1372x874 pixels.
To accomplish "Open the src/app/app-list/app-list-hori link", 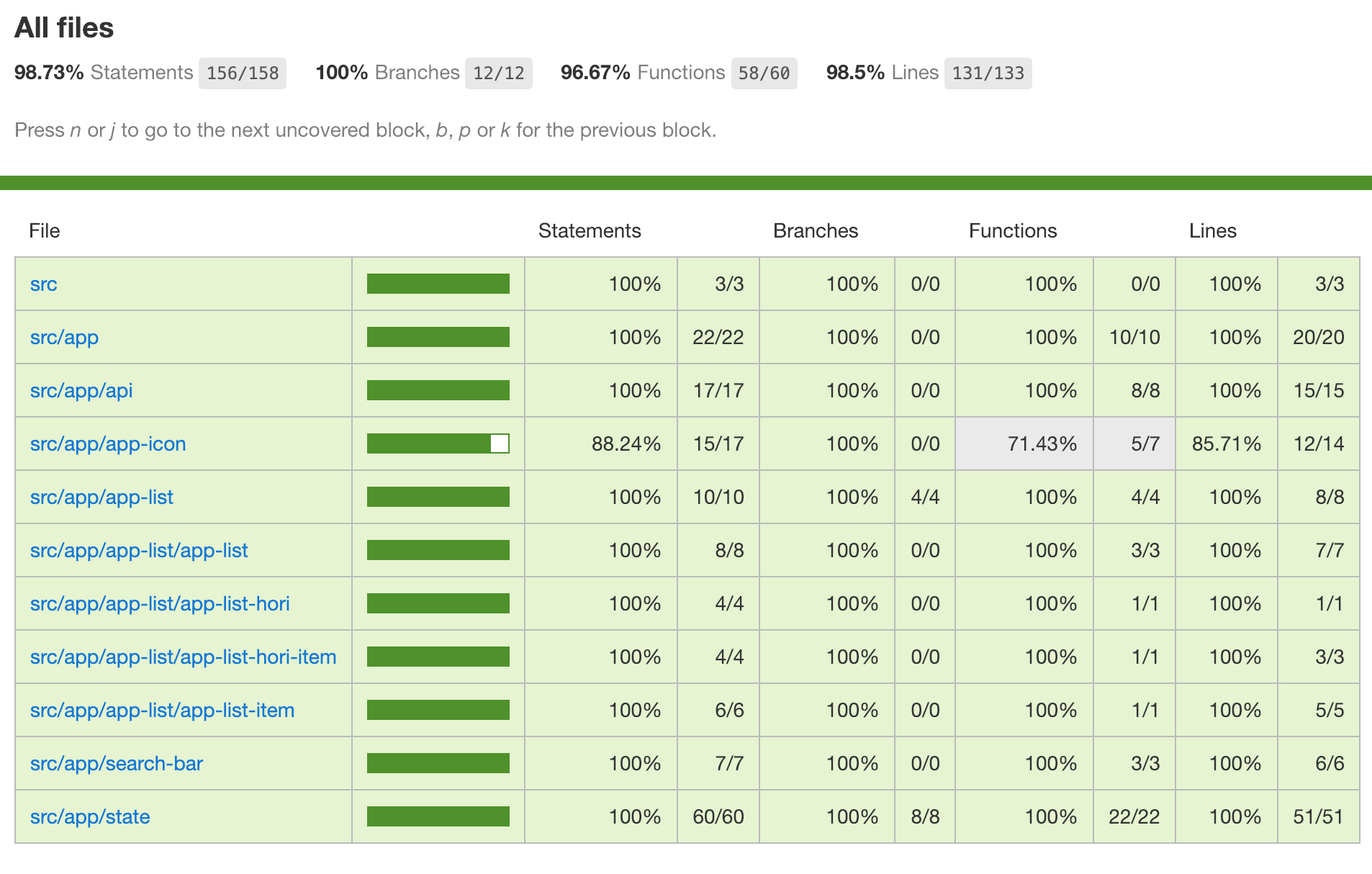I will click(160, 604).
